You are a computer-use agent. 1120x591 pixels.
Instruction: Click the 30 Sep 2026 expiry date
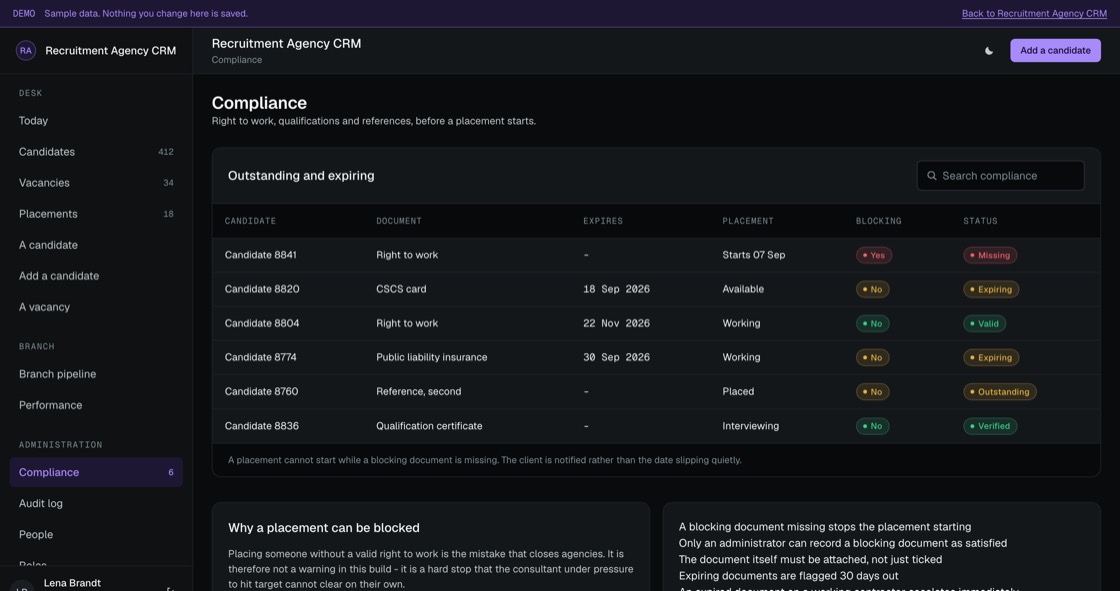click(x=616, y=357)
